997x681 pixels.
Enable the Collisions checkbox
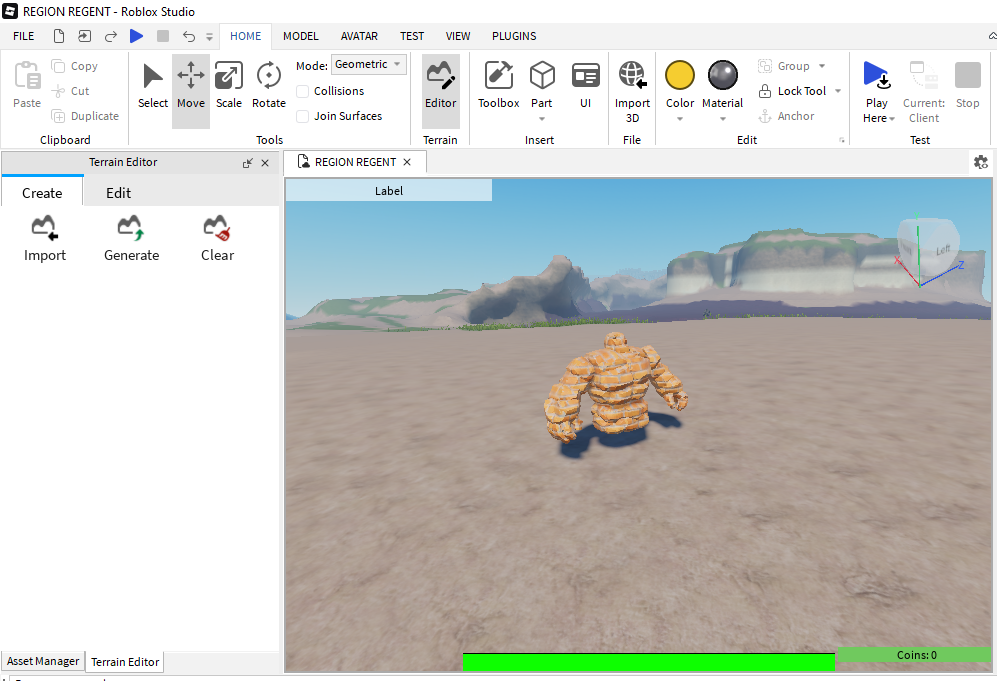(x=303, y=91)
